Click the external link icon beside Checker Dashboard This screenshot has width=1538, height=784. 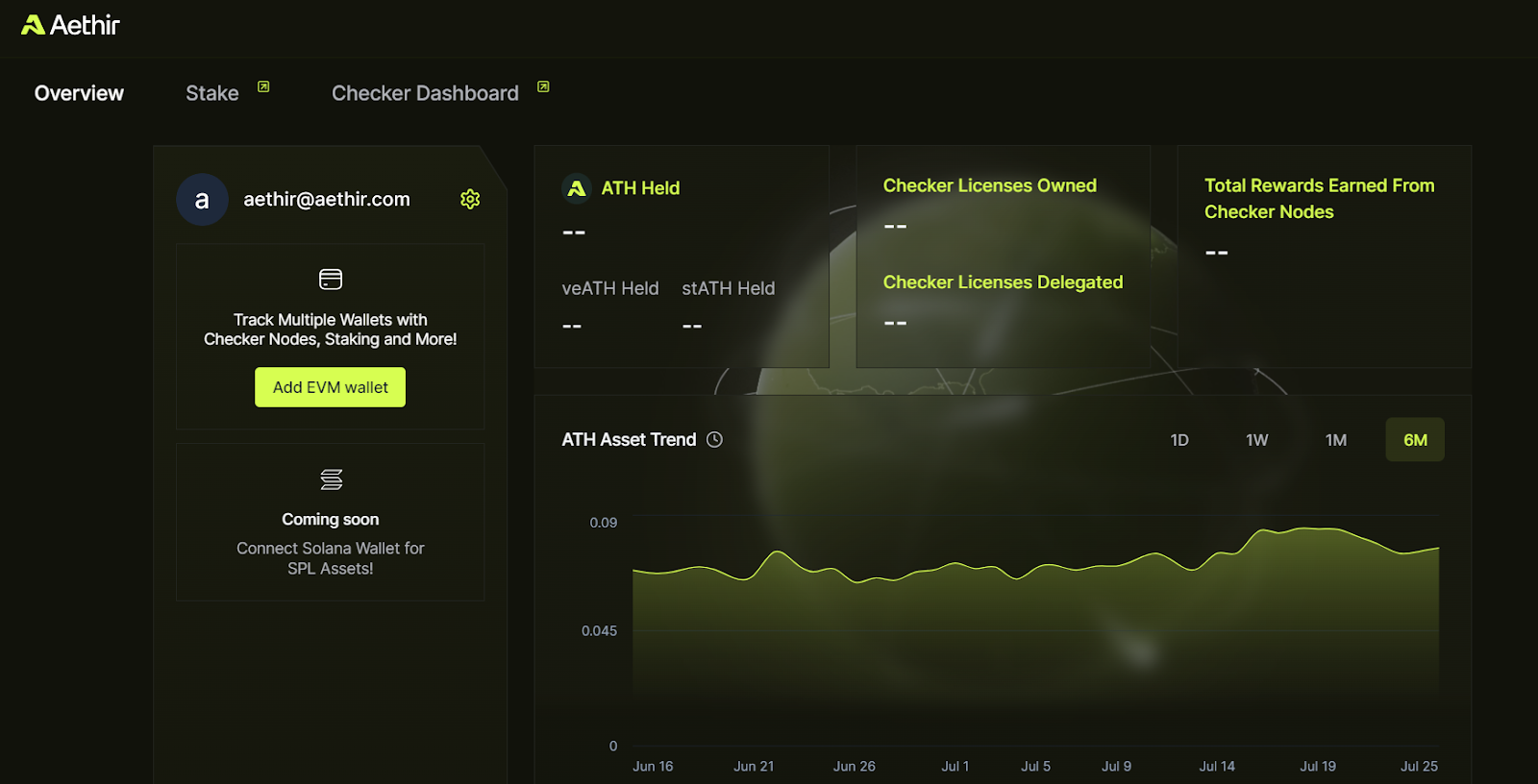[543, 86]
